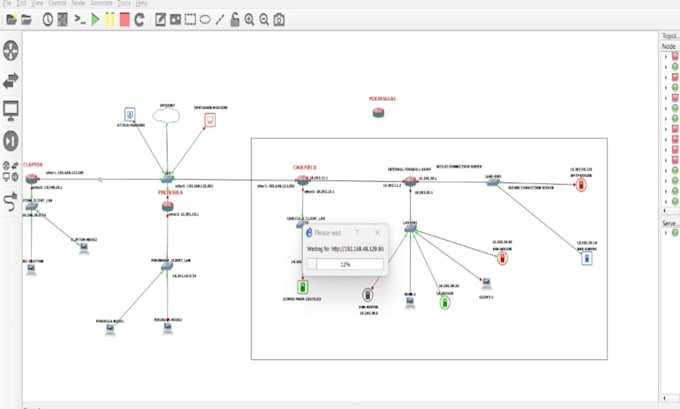Click the Servers Summary panel title
The image size is (680, 409).
670,223
